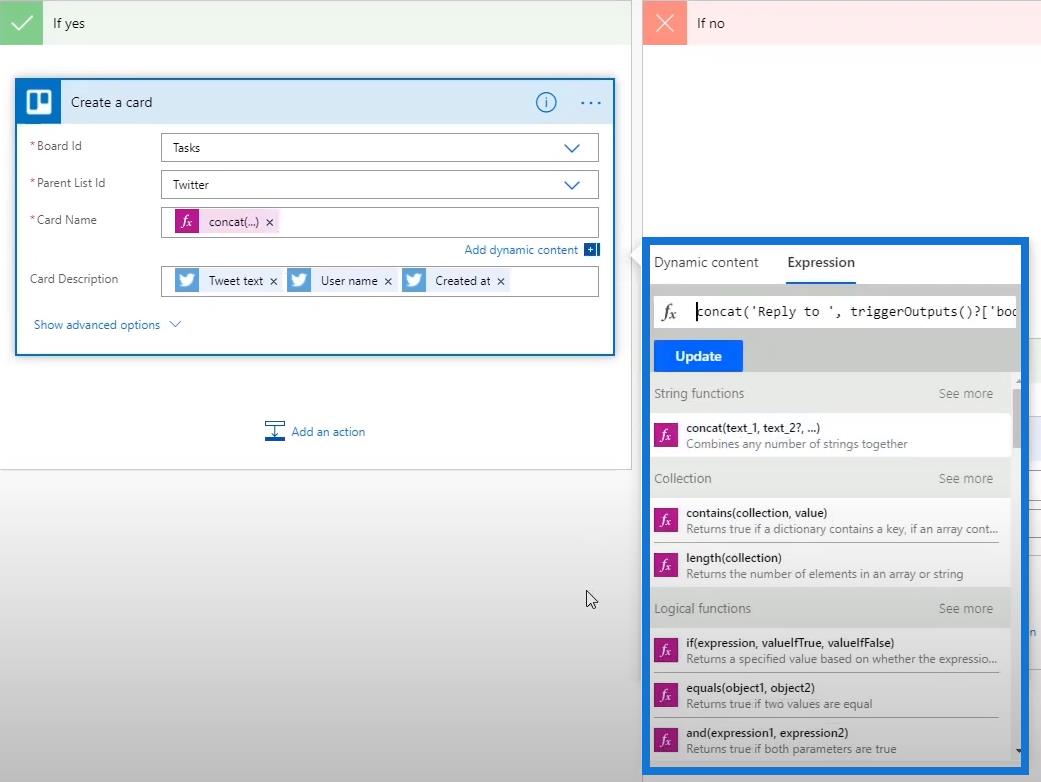Click the Add an action link

pos(328,431)
